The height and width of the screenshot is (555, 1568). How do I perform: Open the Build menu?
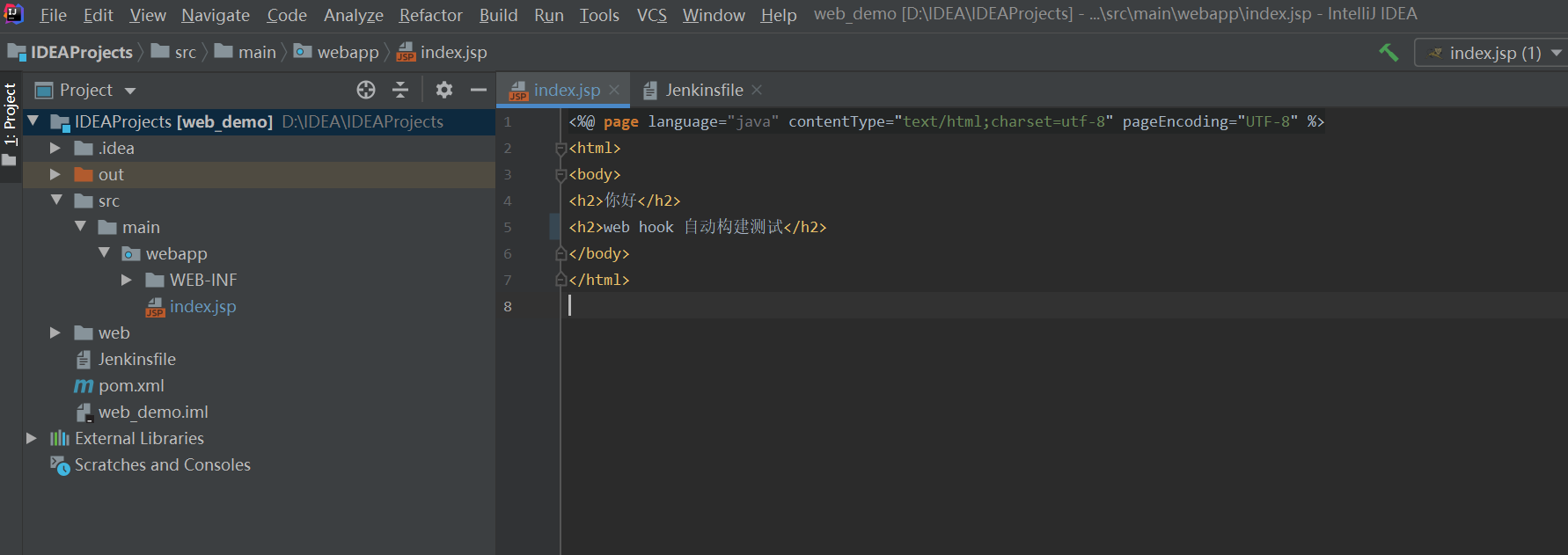pos(498,15)
